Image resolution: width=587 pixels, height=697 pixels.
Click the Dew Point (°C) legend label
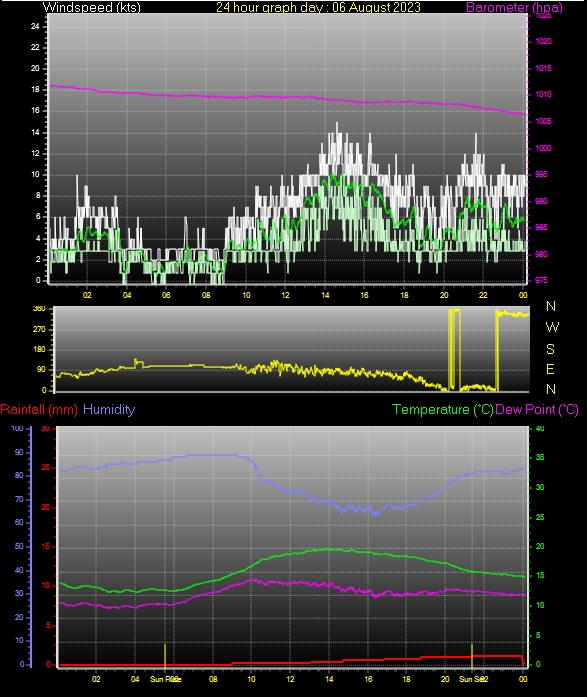[x=537, y=409]
